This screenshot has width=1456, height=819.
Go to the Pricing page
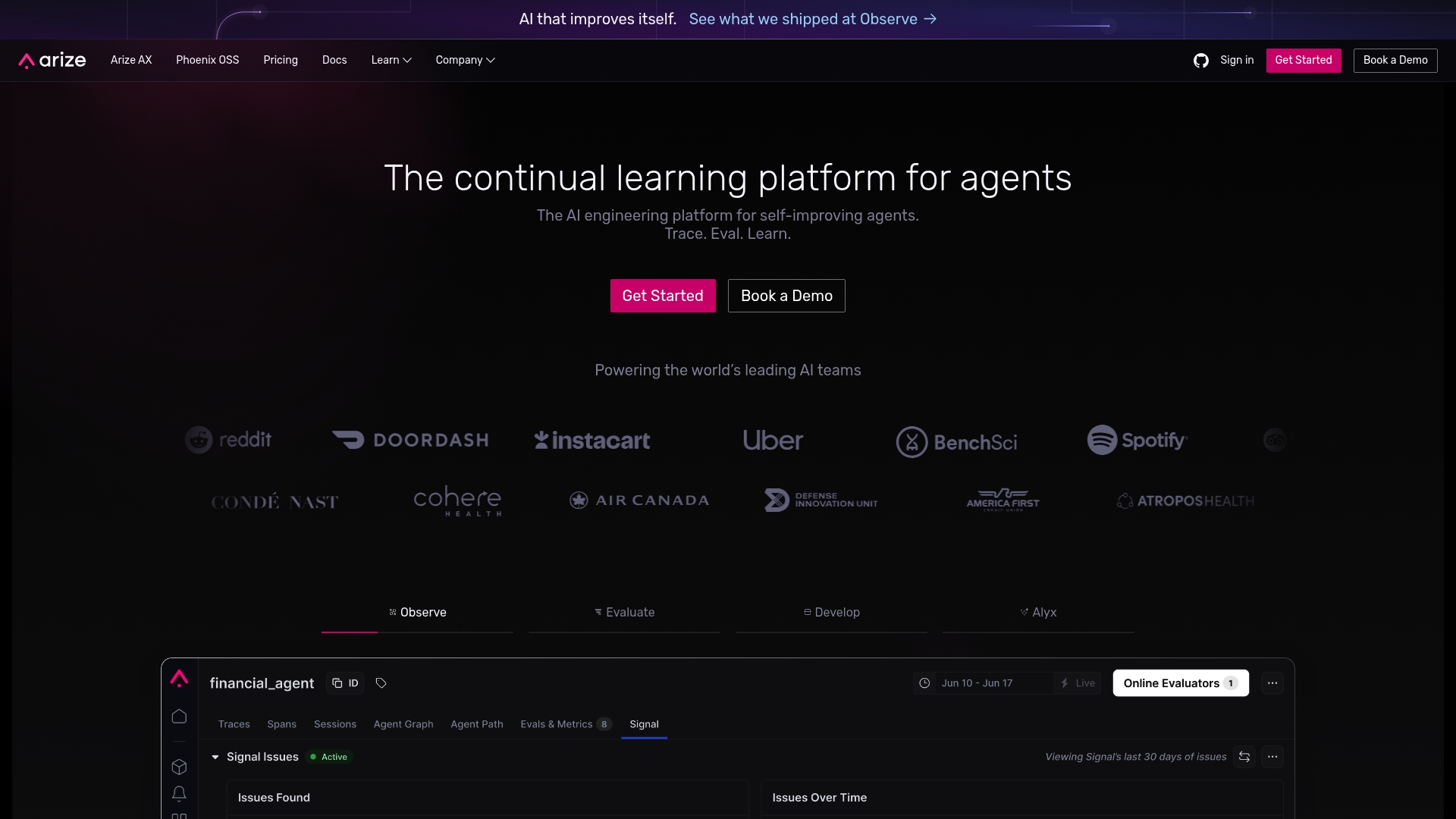(281, 60)
